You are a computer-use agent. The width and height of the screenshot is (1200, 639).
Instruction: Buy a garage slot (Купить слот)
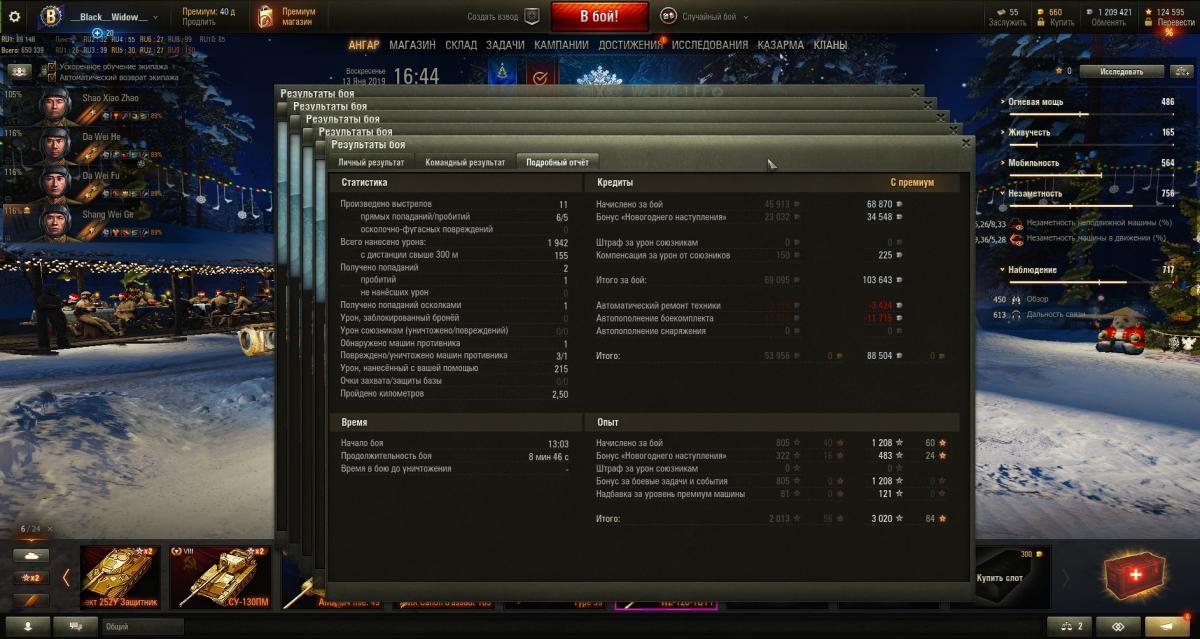1012,577
